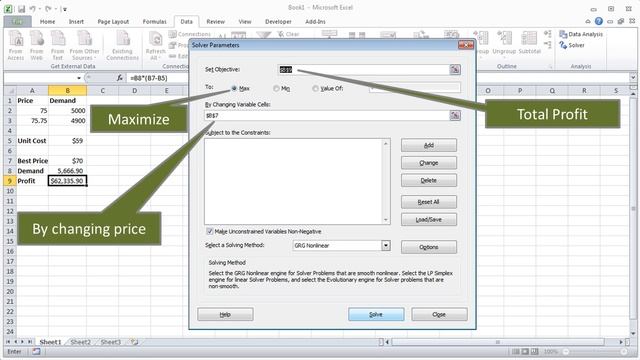The height and width of the screenshot is (360, 640).
Task: Select the Max radio button
Action: pyautogui.click(x=234, y=88)
